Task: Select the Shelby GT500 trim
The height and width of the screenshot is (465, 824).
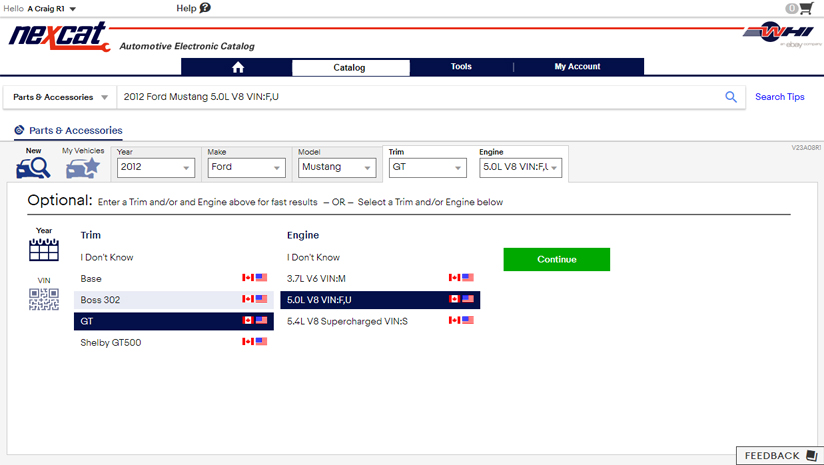Action: click(x=173, y=343)
